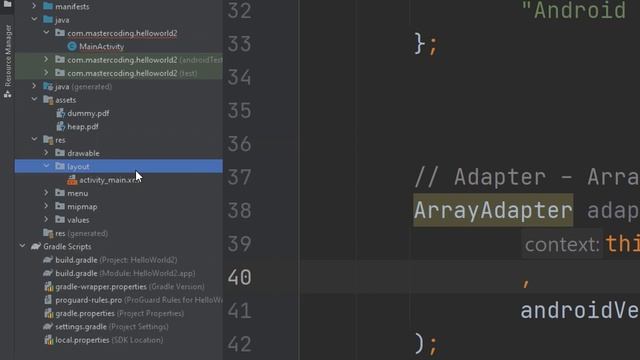
Task: Collapse the res folder
Action: pyautogui.click(x=34, y=140)
